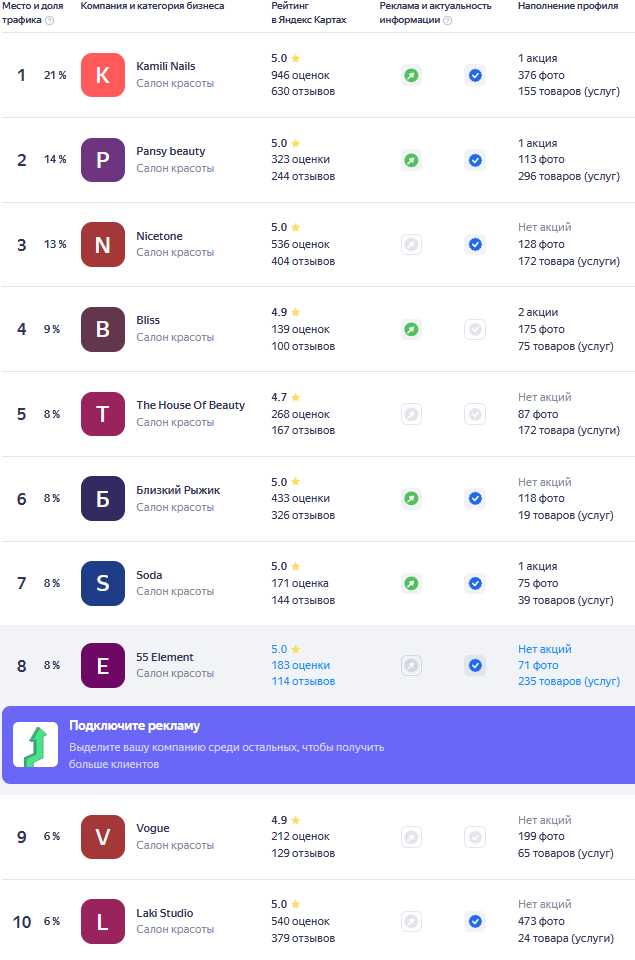Click the help icon next to 'информации'
635x960 pixels.
click(x=448, y=20)
